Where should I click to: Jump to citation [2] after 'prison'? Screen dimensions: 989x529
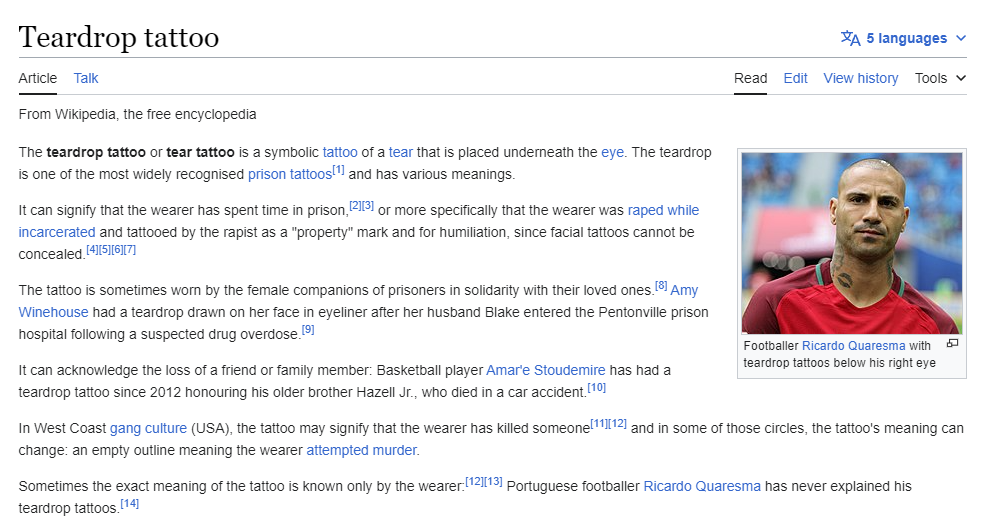pyautogui.click(x=355, y=206)
